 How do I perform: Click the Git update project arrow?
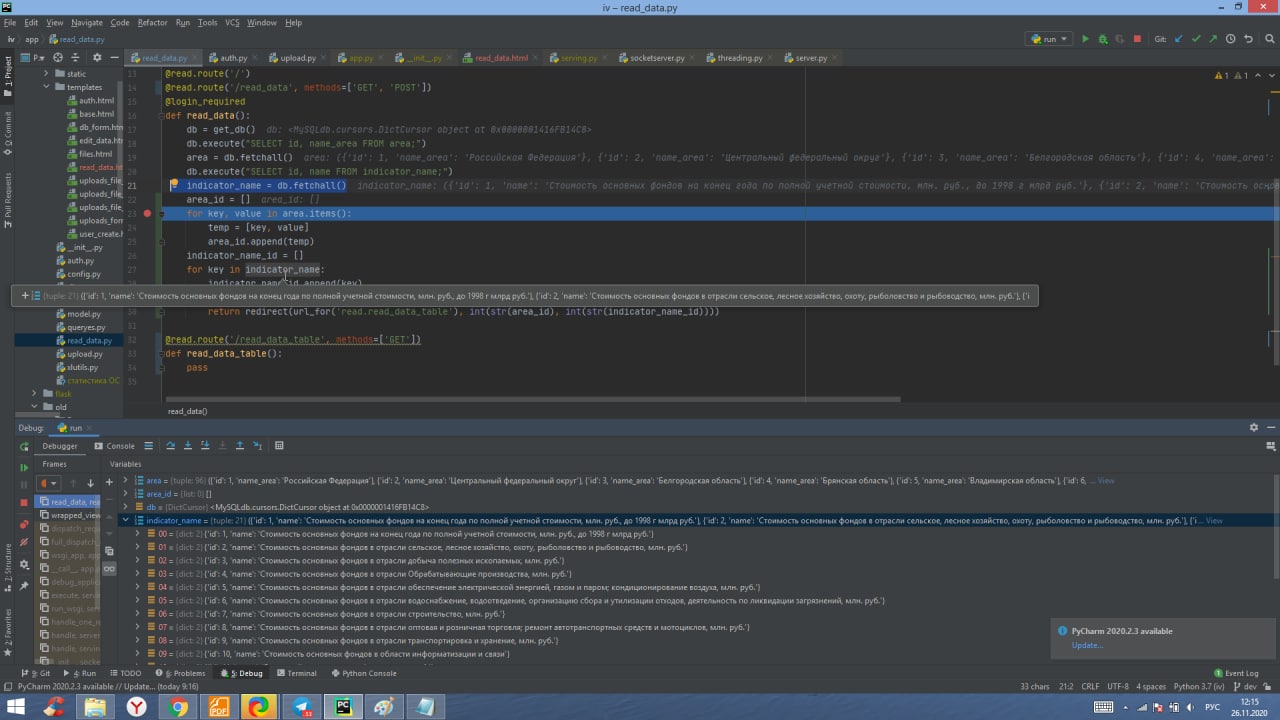tap(1179, 39)
